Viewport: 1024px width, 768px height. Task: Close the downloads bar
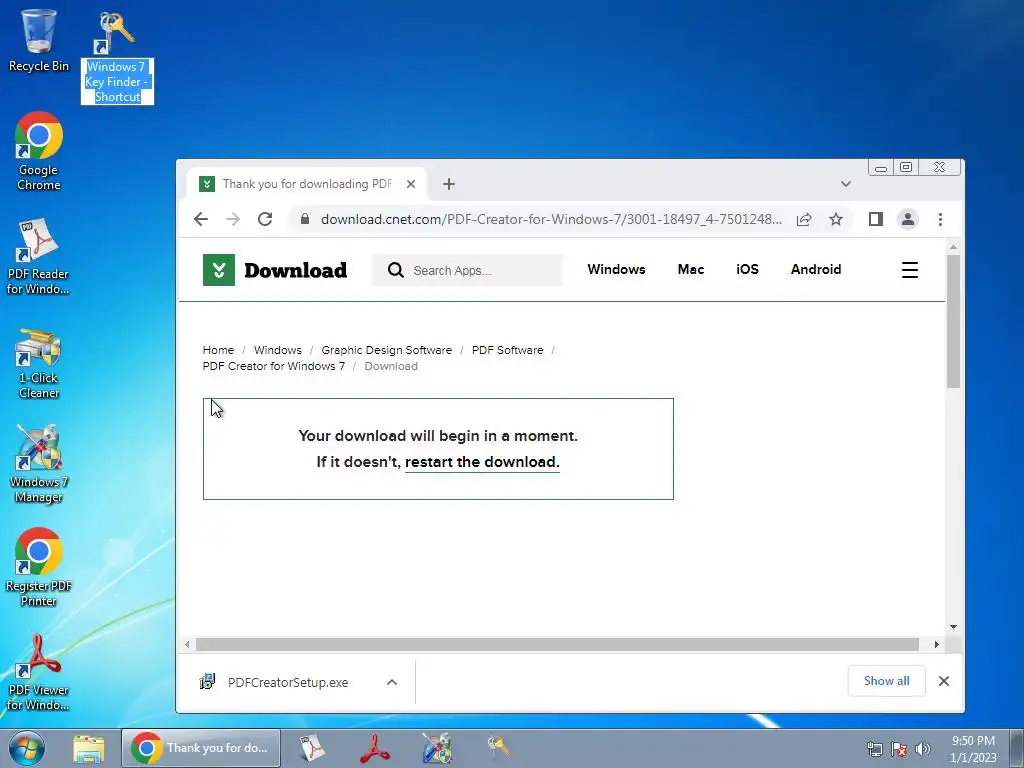pos(944,681)
